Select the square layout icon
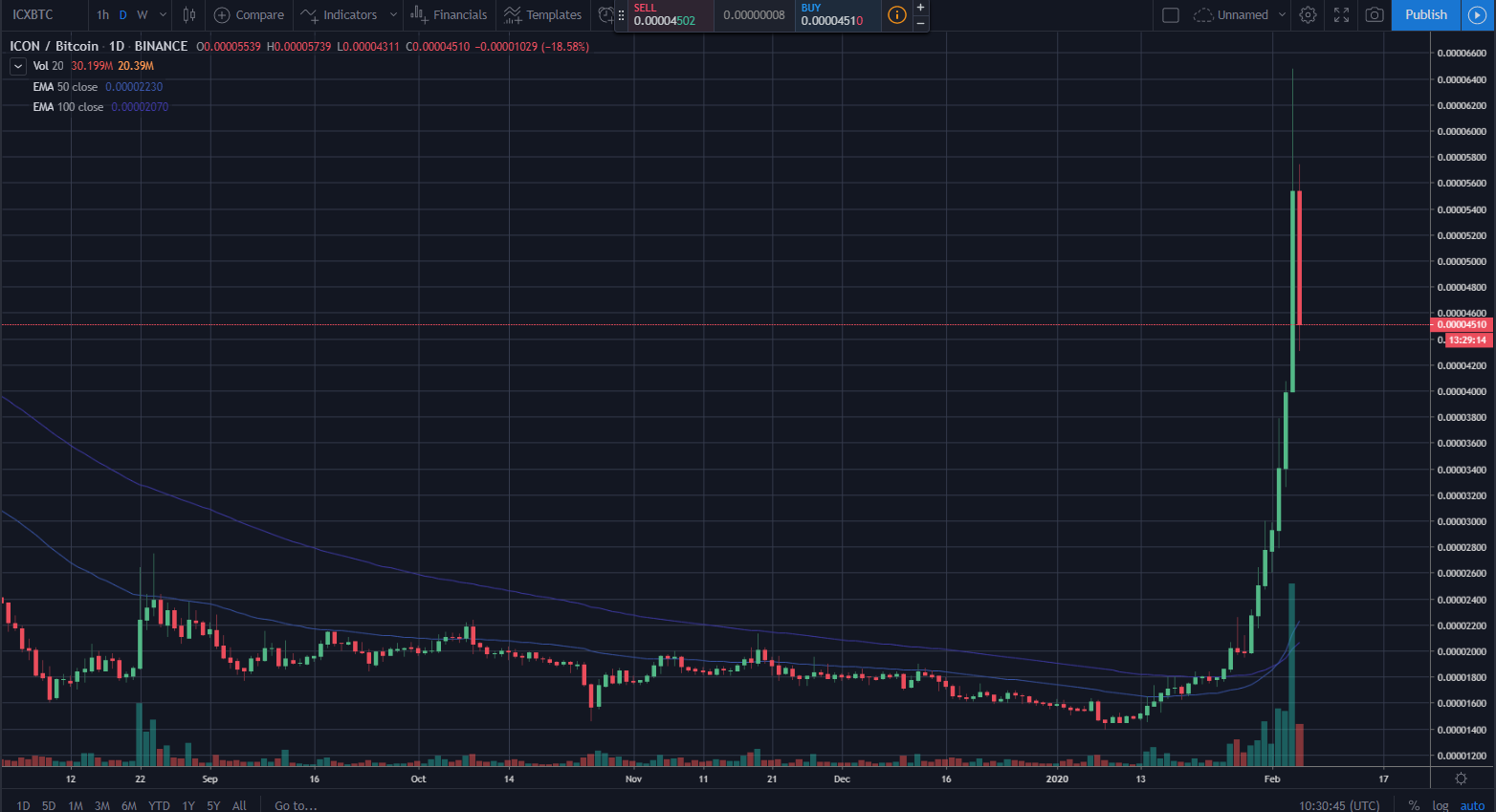The image size is (1496, 812). click(x=1170, y=14)
